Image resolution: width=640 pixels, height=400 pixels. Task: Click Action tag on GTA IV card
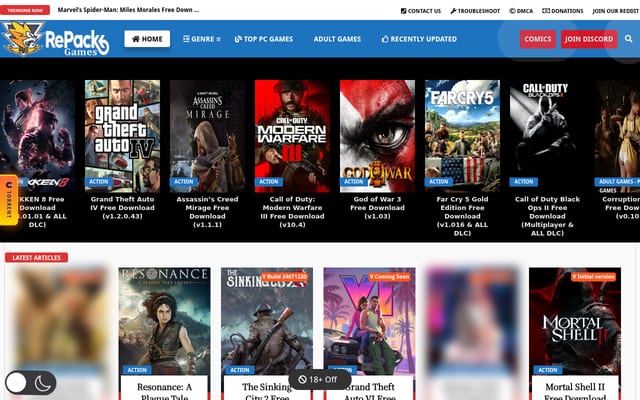(x=99, y=182)
